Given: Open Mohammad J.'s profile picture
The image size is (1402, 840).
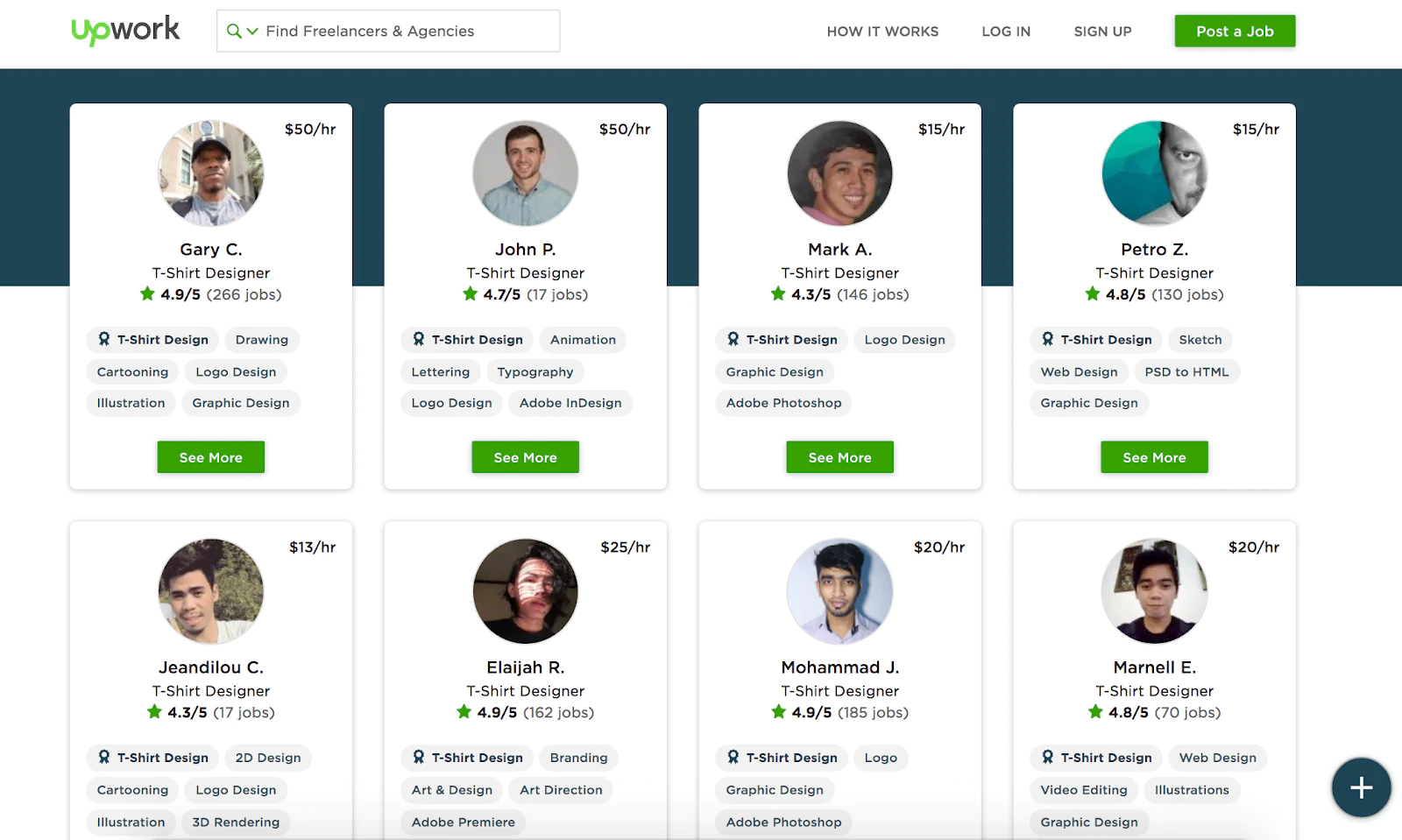Looking at the screenshot, I should click(x=839, y=591).
